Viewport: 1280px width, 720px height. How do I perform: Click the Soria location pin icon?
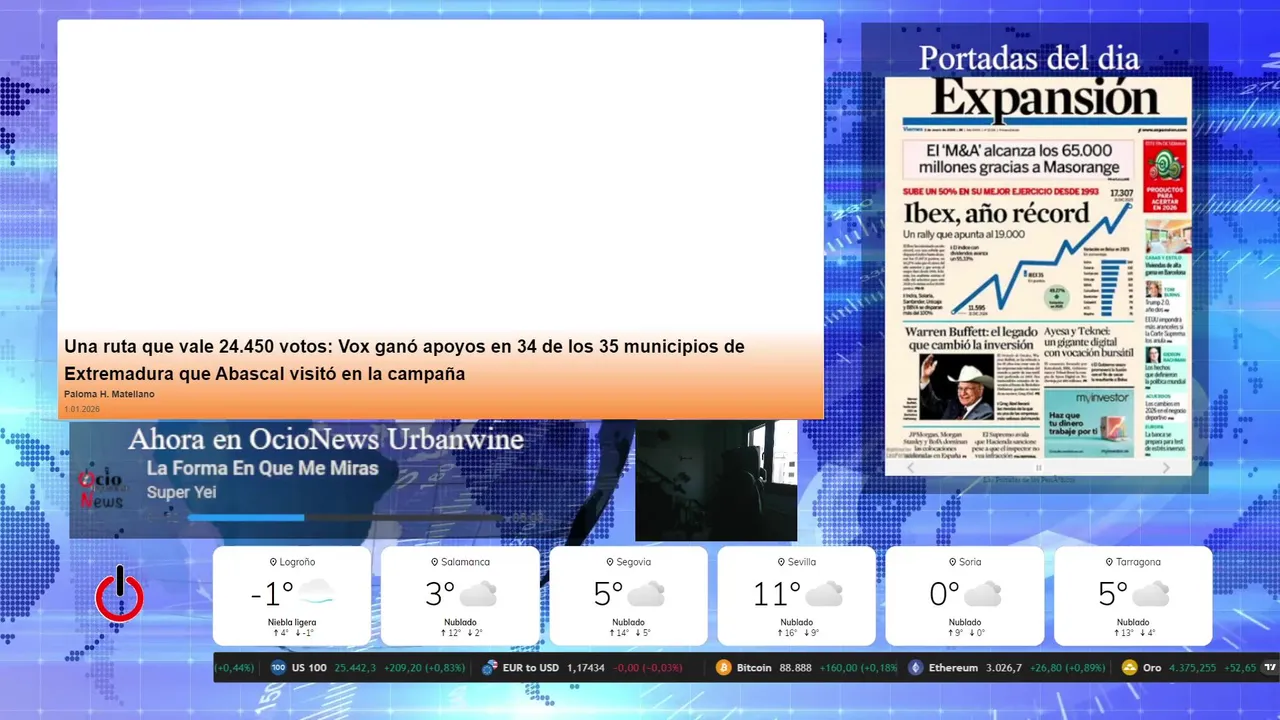[x=952, y=562]
